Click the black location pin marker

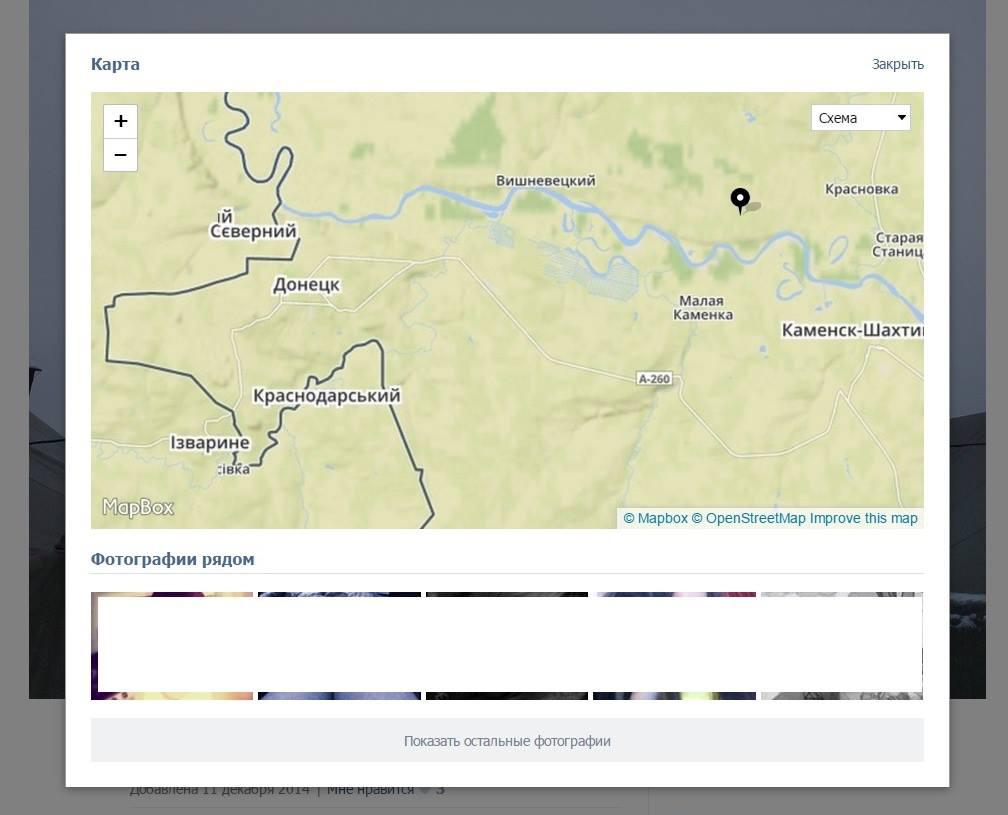click(740, 200)
